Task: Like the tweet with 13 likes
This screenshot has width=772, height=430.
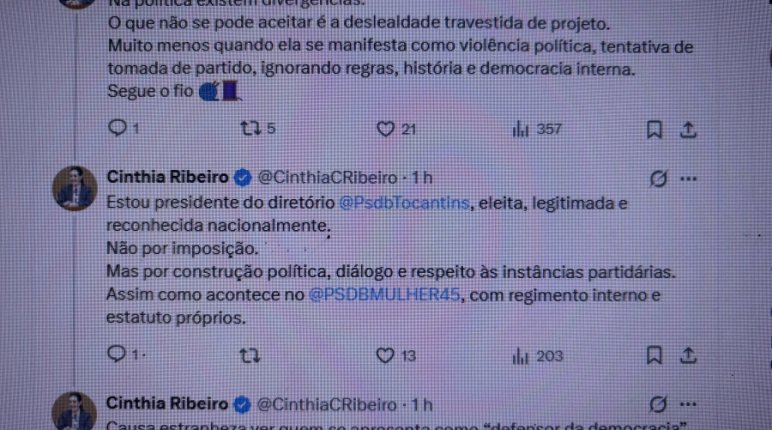Action: coord(385,355)
